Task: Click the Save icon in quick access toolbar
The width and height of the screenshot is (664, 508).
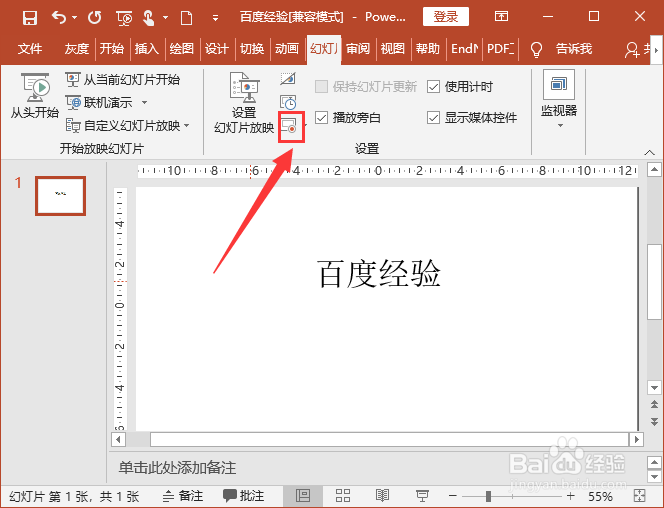Action: point(30,18)
